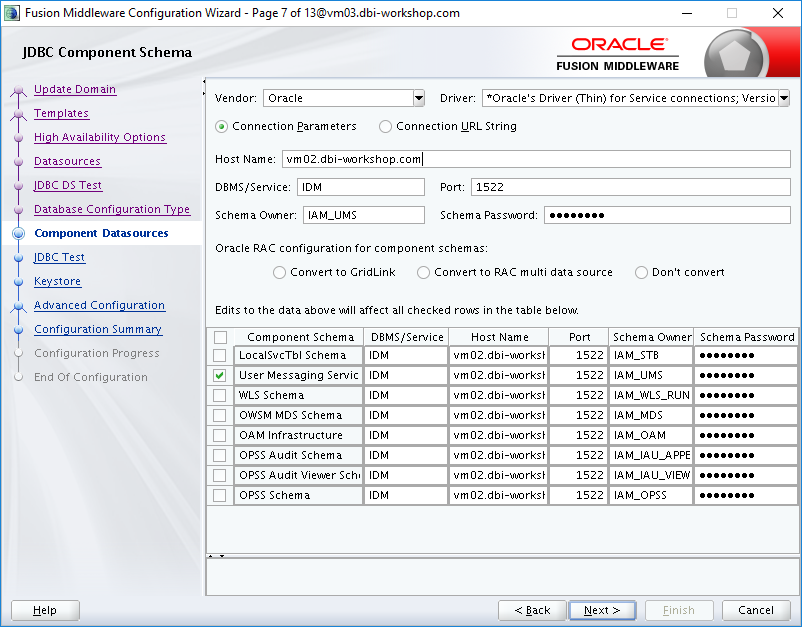Screen dimensions: 802x627
Task: Check the LocalSvcTbl Schema row checkbox
Action: (x=220, y=355)
